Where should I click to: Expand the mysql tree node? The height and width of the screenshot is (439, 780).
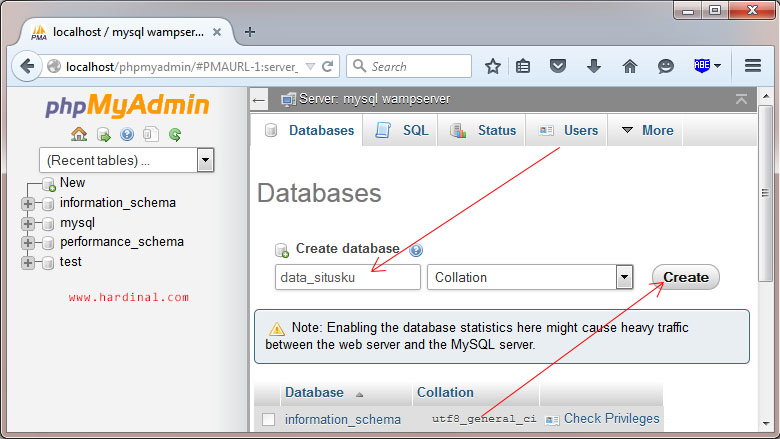tap(28, 223)
